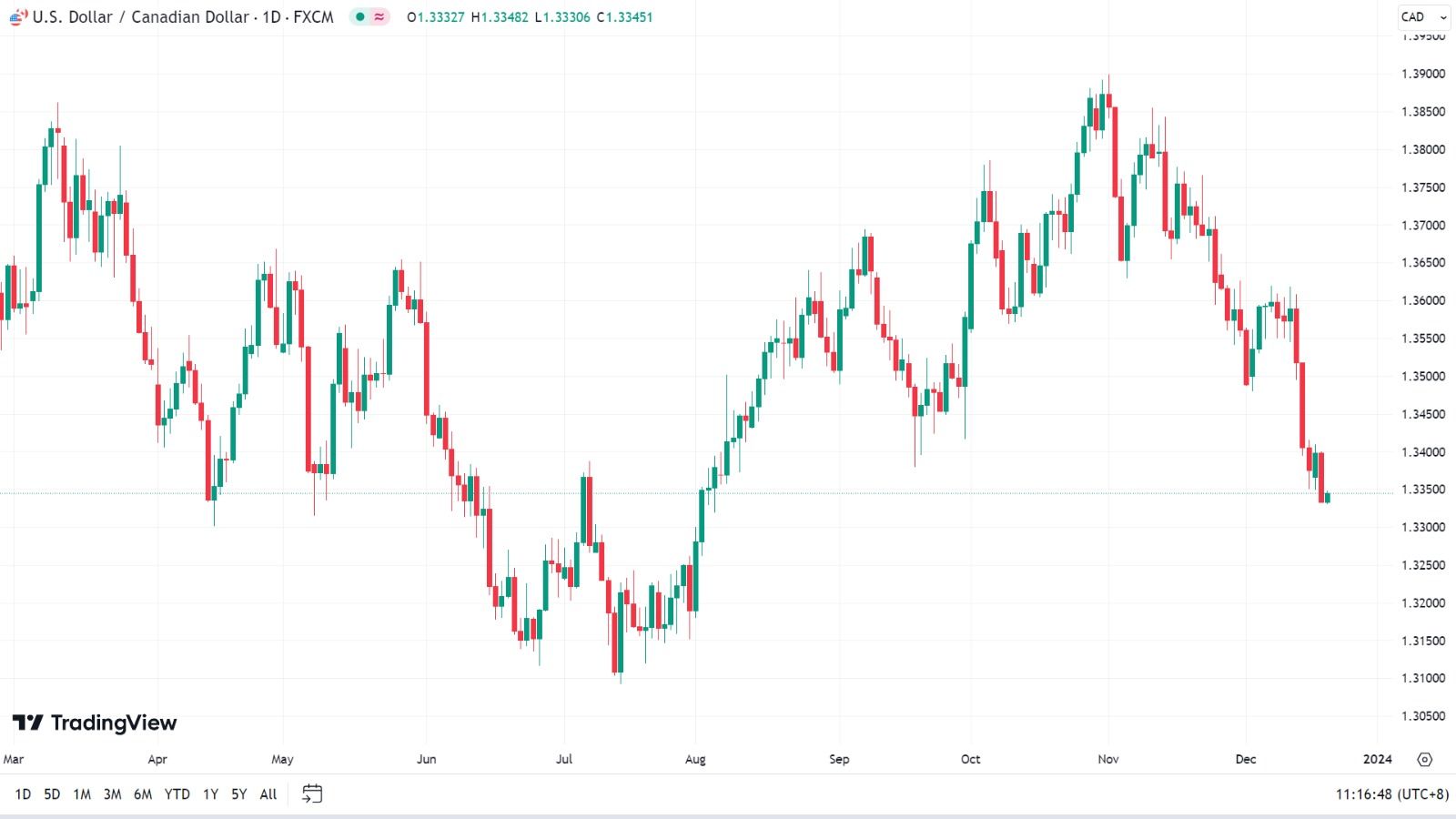The height and width of the screenshot is (819, 1456).
Task: Click the 1.33000 price axis label
Action: click(1423, 527)
